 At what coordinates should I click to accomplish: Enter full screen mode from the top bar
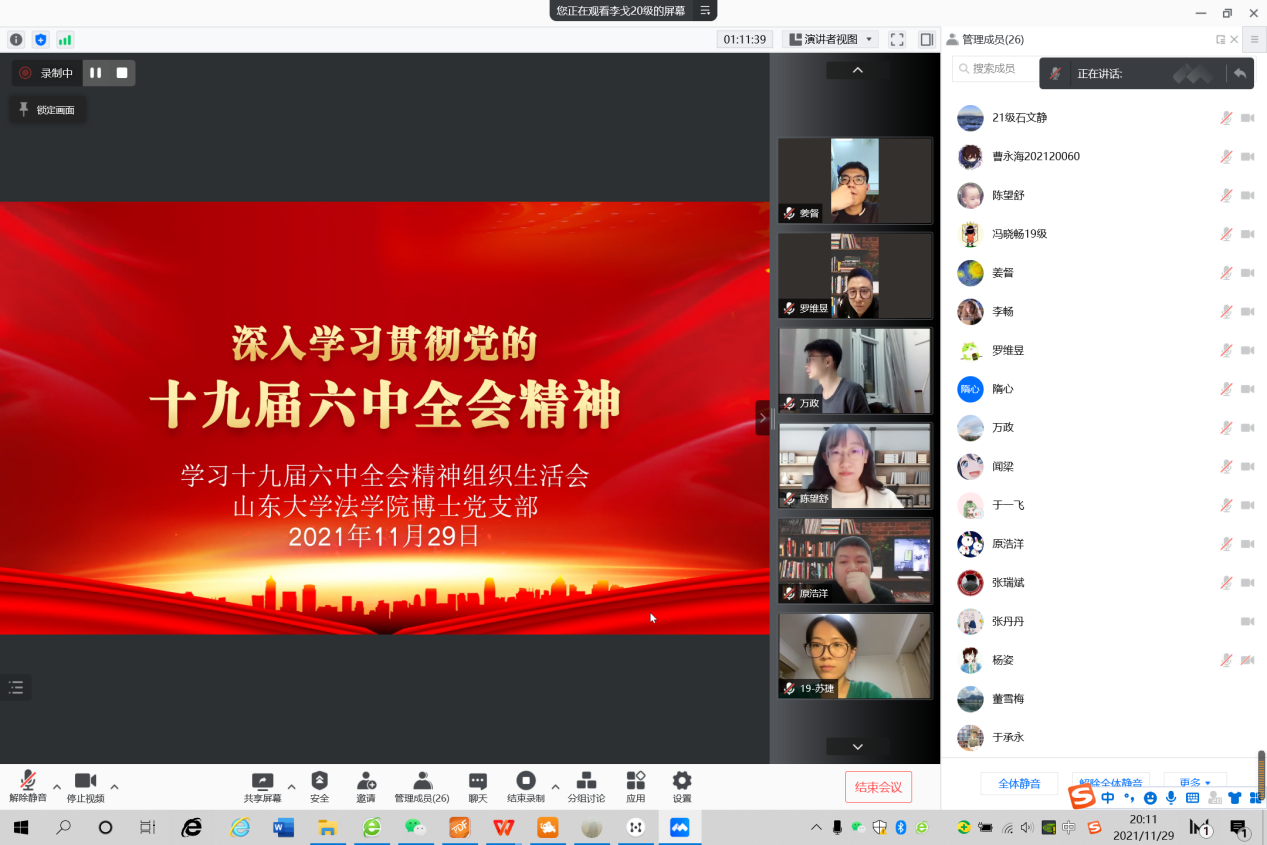897,39
